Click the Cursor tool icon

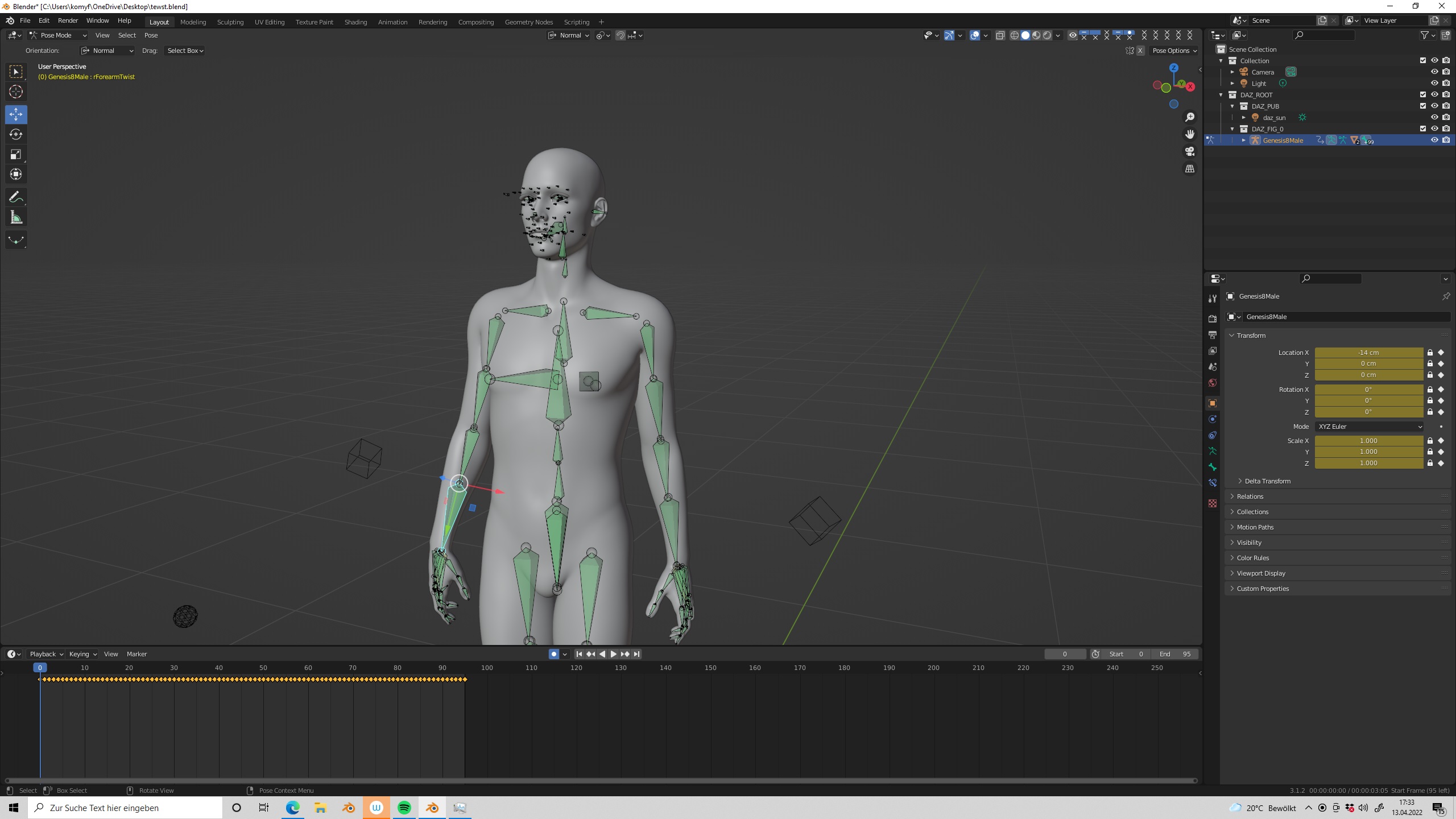(x=16, y=92)
